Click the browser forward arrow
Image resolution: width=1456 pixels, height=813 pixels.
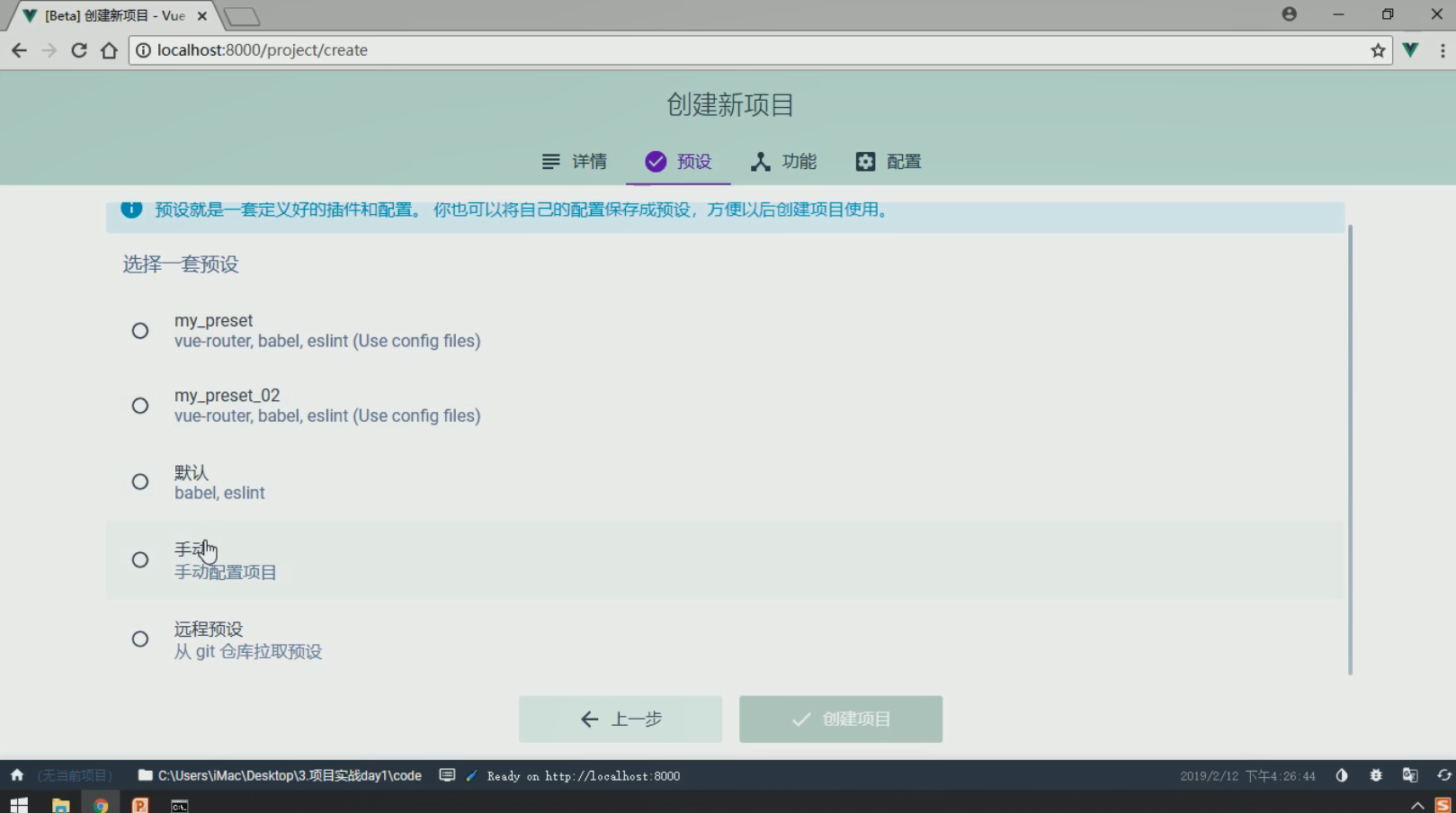pyautogui.click(x=49, y=50)
